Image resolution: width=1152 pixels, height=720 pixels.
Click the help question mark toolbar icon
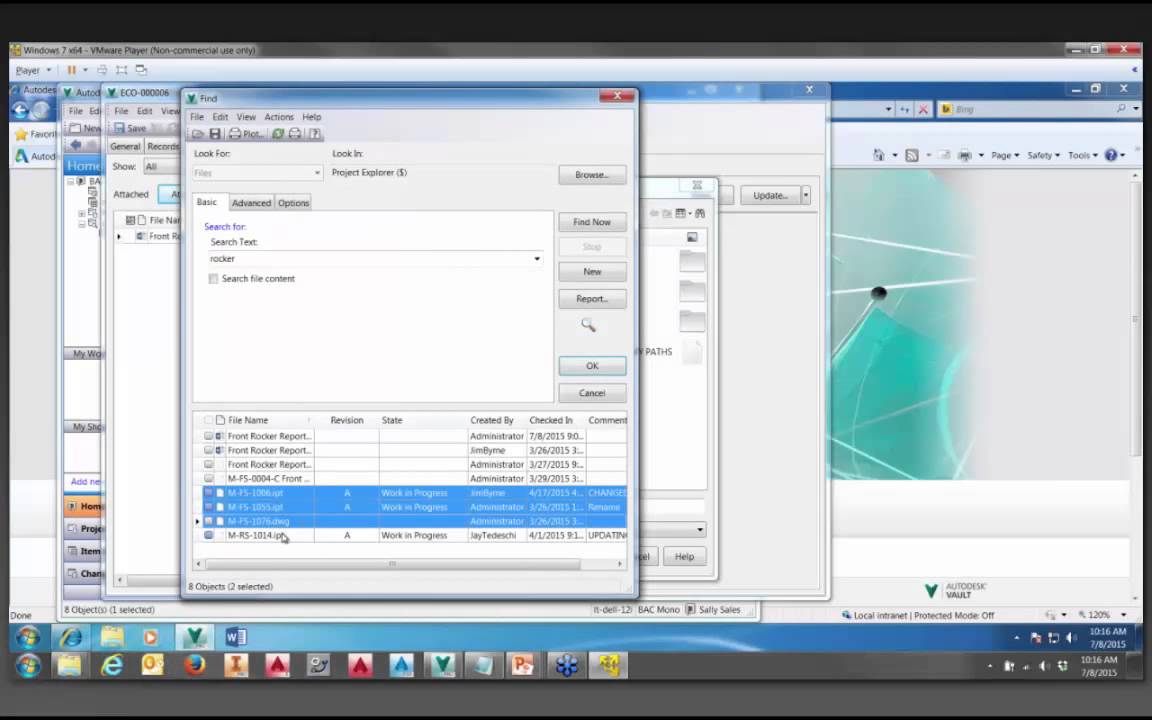point(314,134)
